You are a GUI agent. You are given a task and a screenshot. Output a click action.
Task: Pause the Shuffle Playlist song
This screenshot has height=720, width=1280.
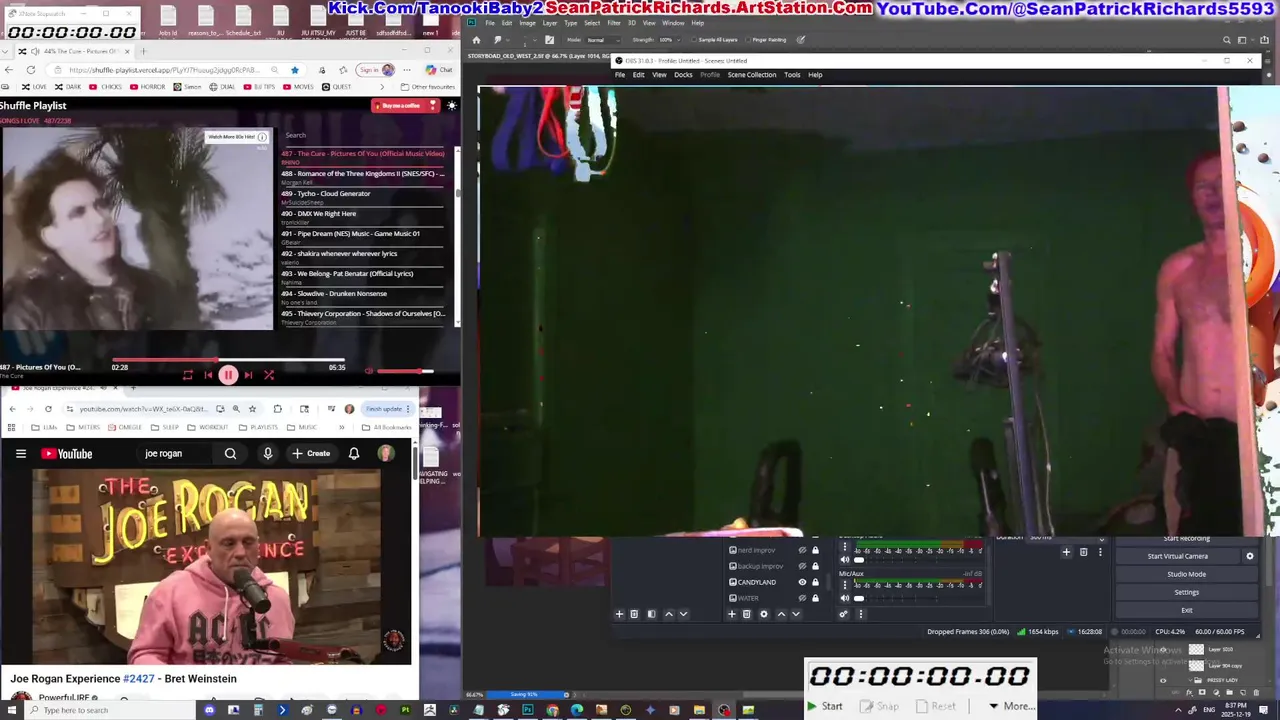point(228,375)
